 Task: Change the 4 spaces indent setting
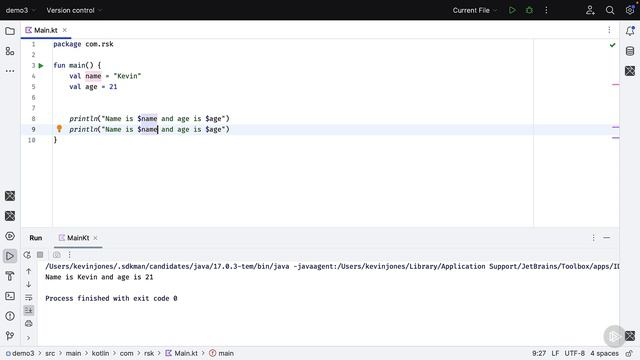tap(604, 353)
